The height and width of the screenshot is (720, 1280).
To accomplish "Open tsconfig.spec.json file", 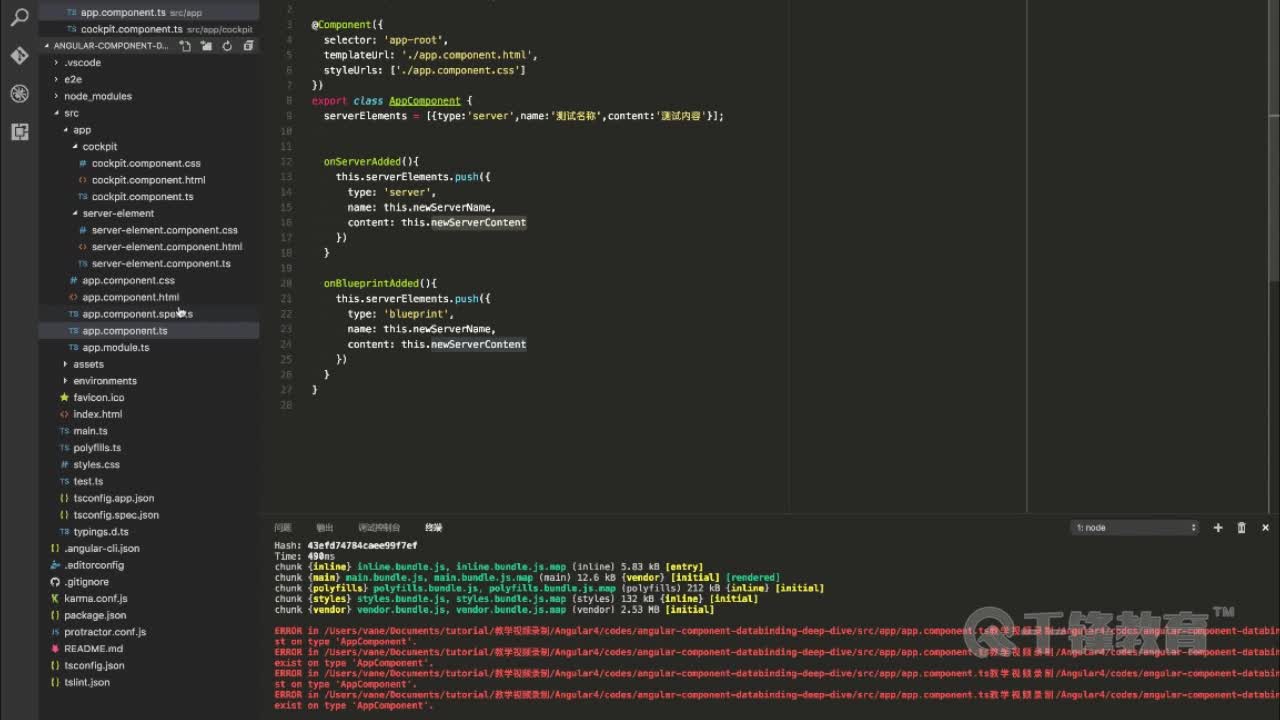I will click(116, 515).
